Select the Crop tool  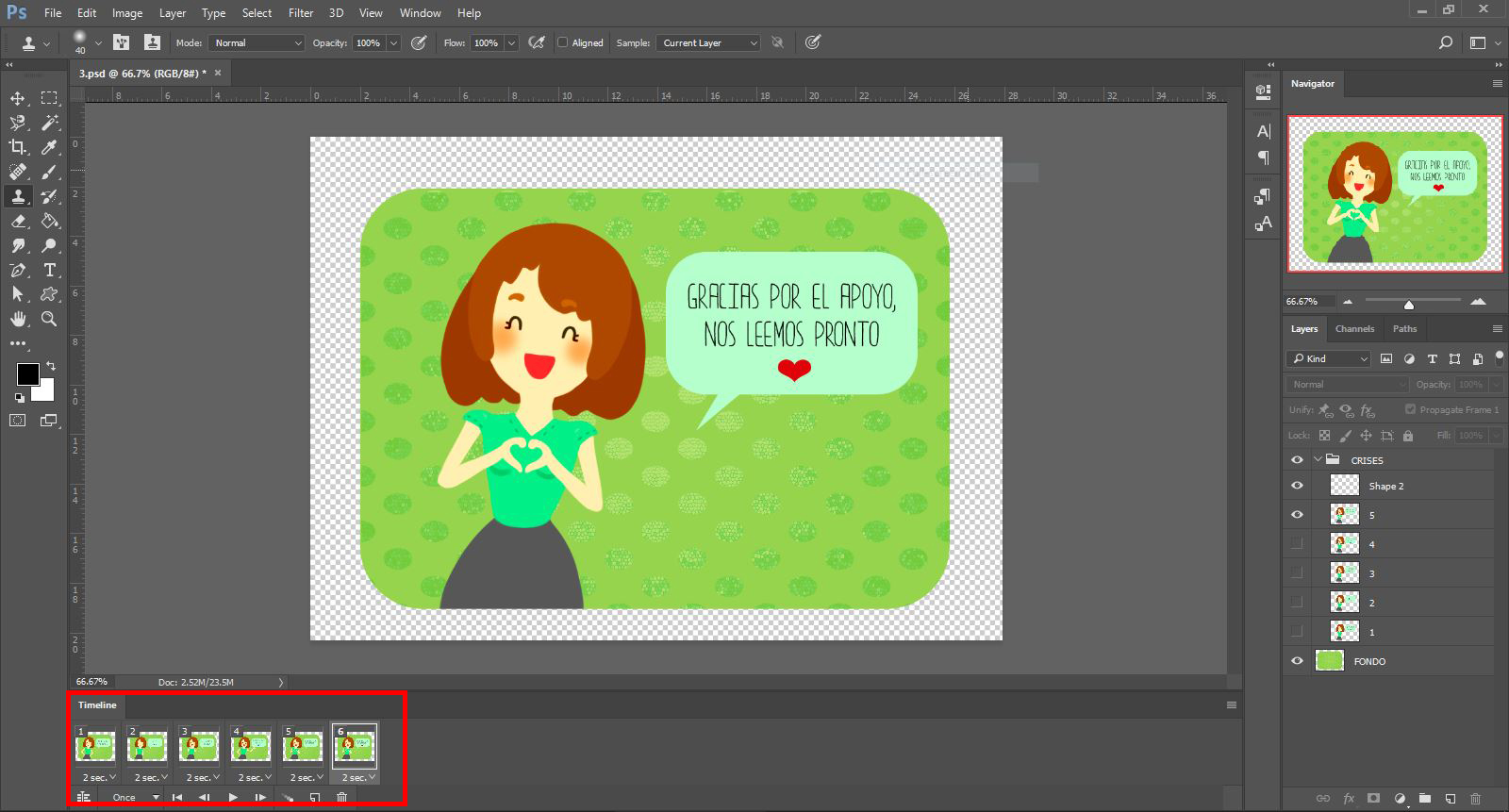[18, 147]
